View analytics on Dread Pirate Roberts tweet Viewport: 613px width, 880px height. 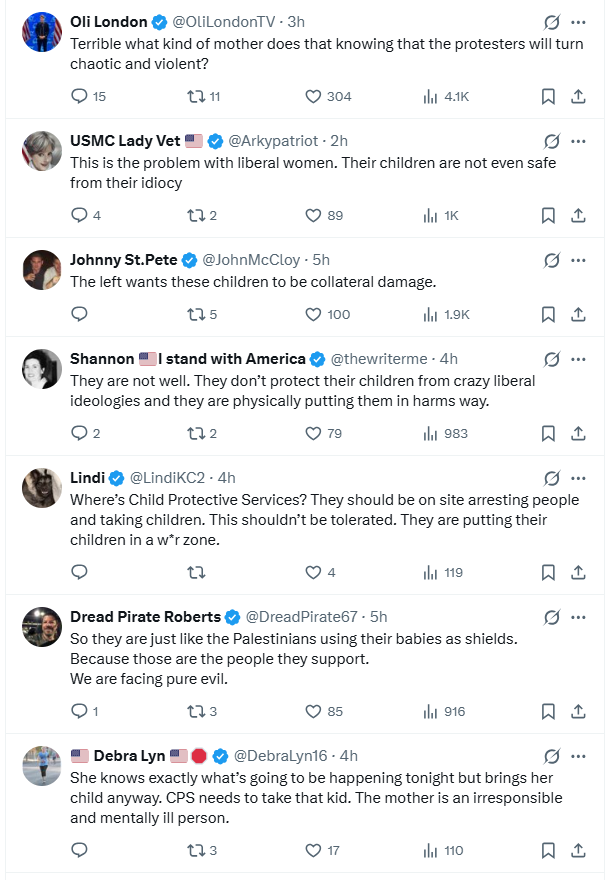click(431, 711)
